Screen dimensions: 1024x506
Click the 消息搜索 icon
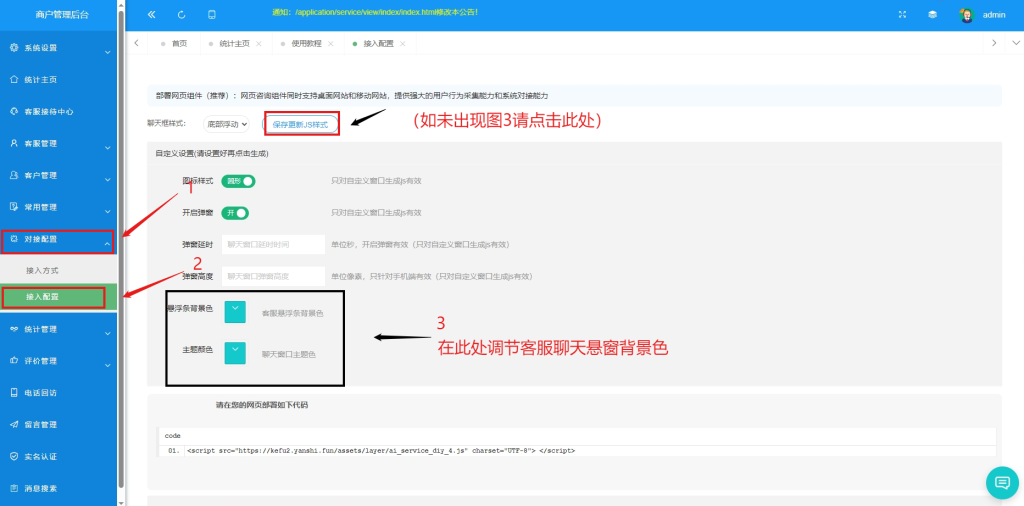pyautogui.click(x=14, y=488)
